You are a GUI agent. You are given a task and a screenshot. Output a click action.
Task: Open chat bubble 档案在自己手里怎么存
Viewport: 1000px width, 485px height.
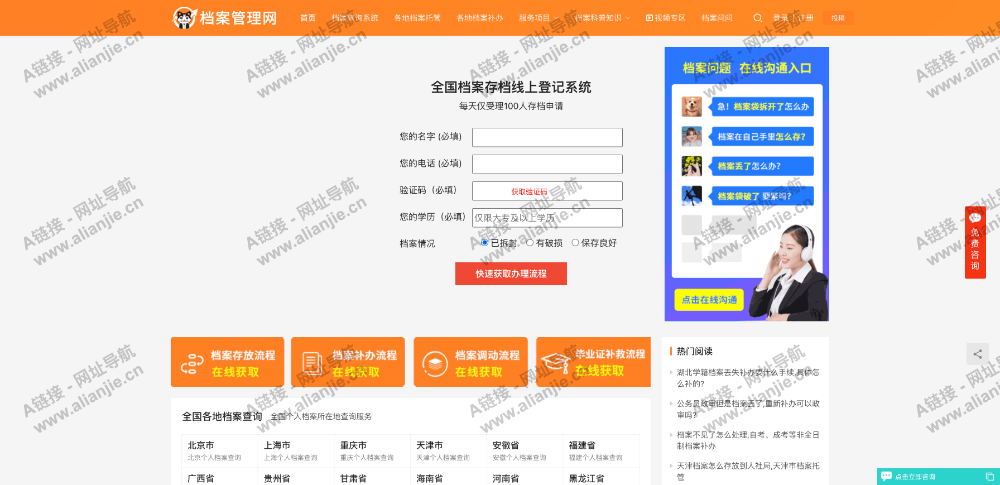click(x=763, y=136)
